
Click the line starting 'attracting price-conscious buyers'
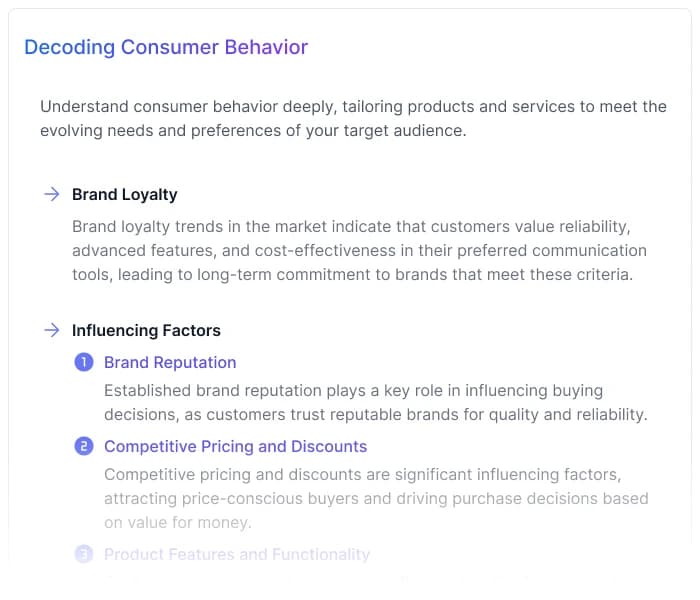(376, 498)
